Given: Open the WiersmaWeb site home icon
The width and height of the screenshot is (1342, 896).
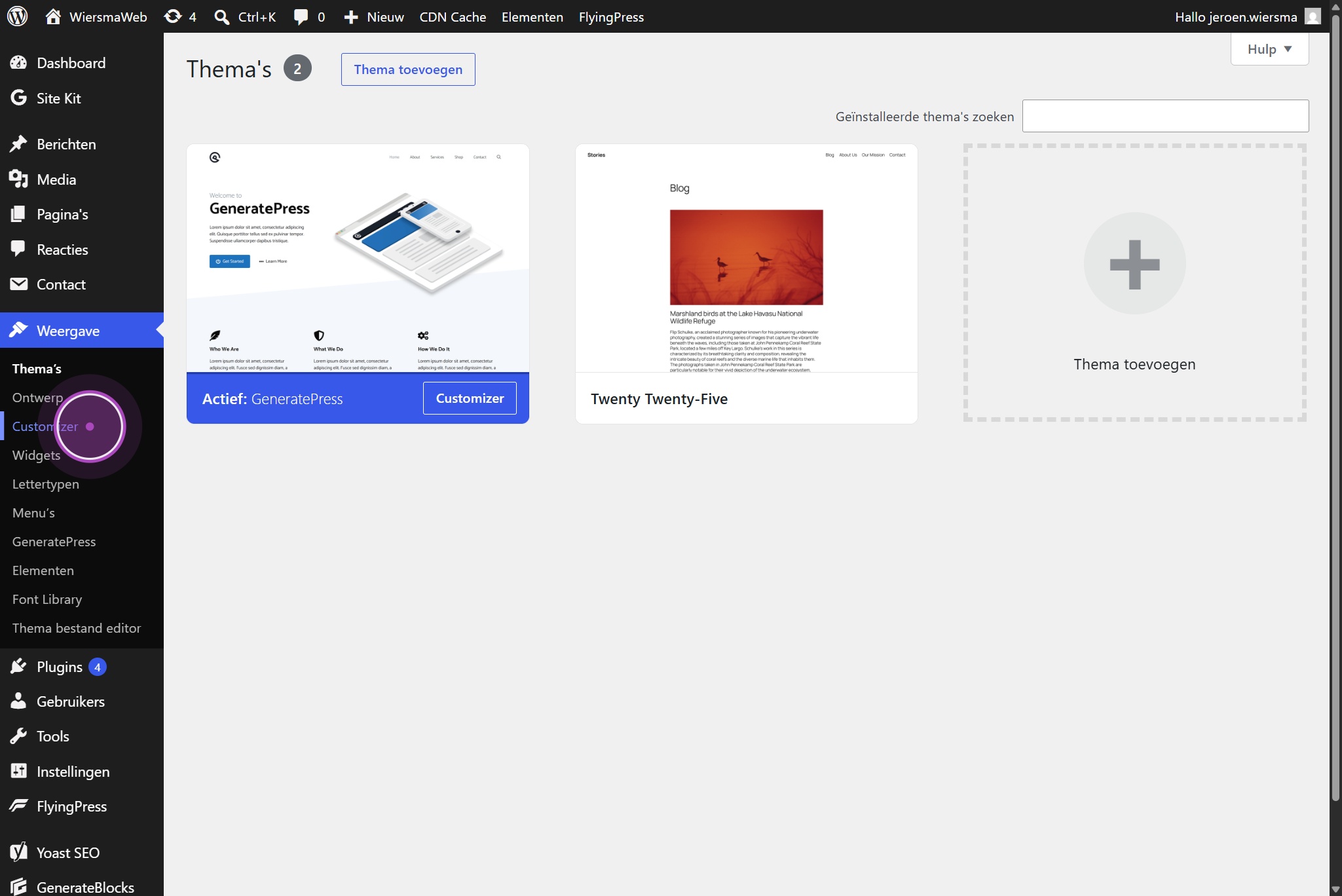Looking at the screenshot, I should coord(53,16).
